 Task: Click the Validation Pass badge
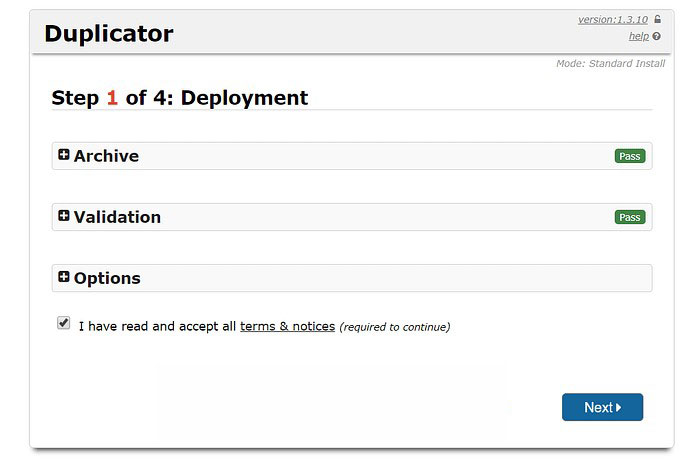click(630, 217)
